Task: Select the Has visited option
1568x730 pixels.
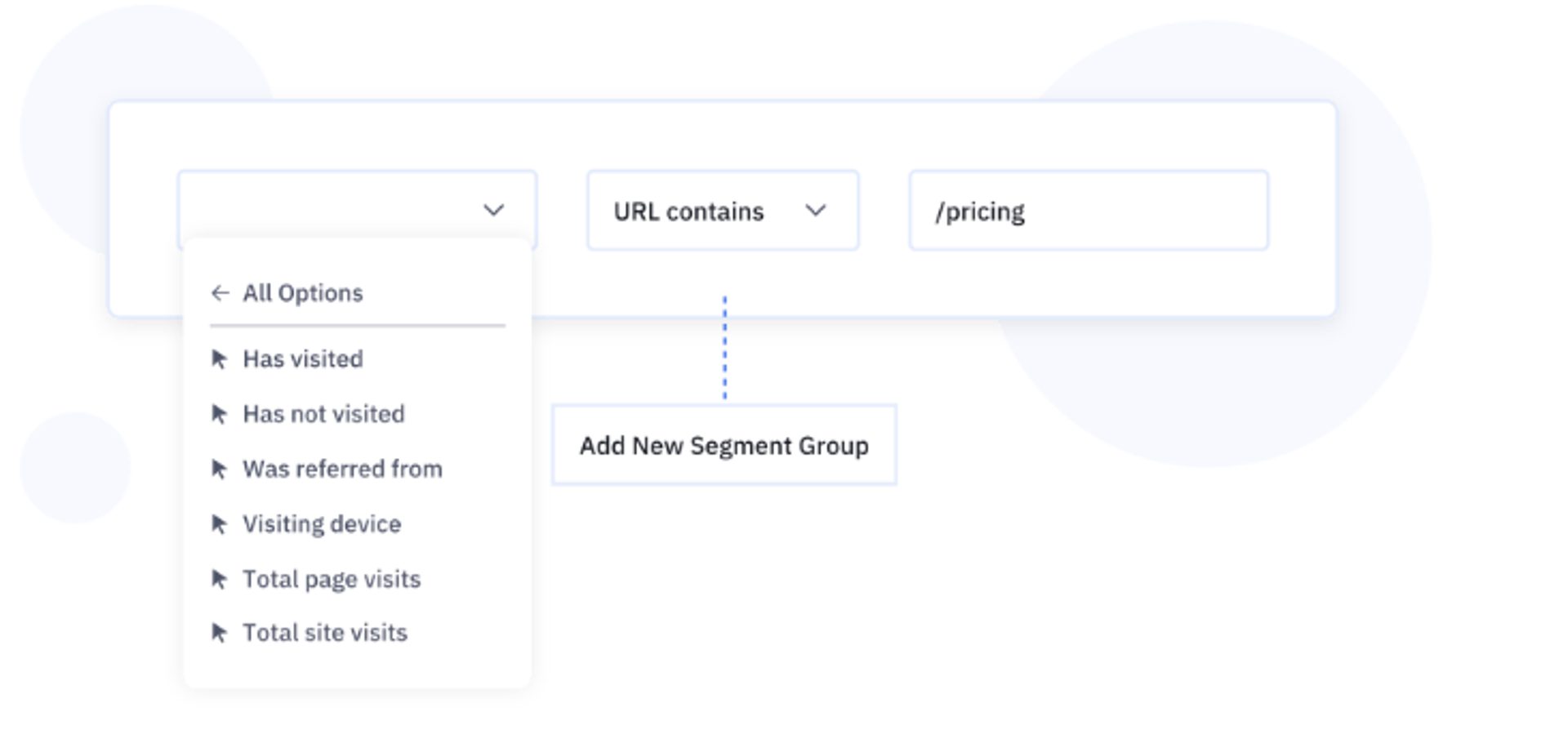Action: pyautogui.click(x=303, y=359)
